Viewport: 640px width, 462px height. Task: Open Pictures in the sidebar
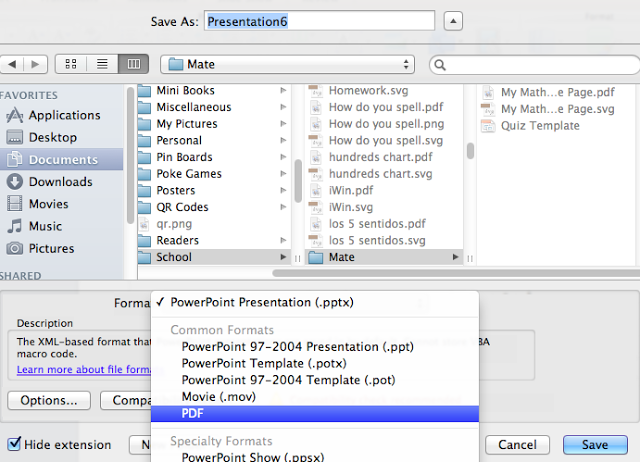pos(61,248)
